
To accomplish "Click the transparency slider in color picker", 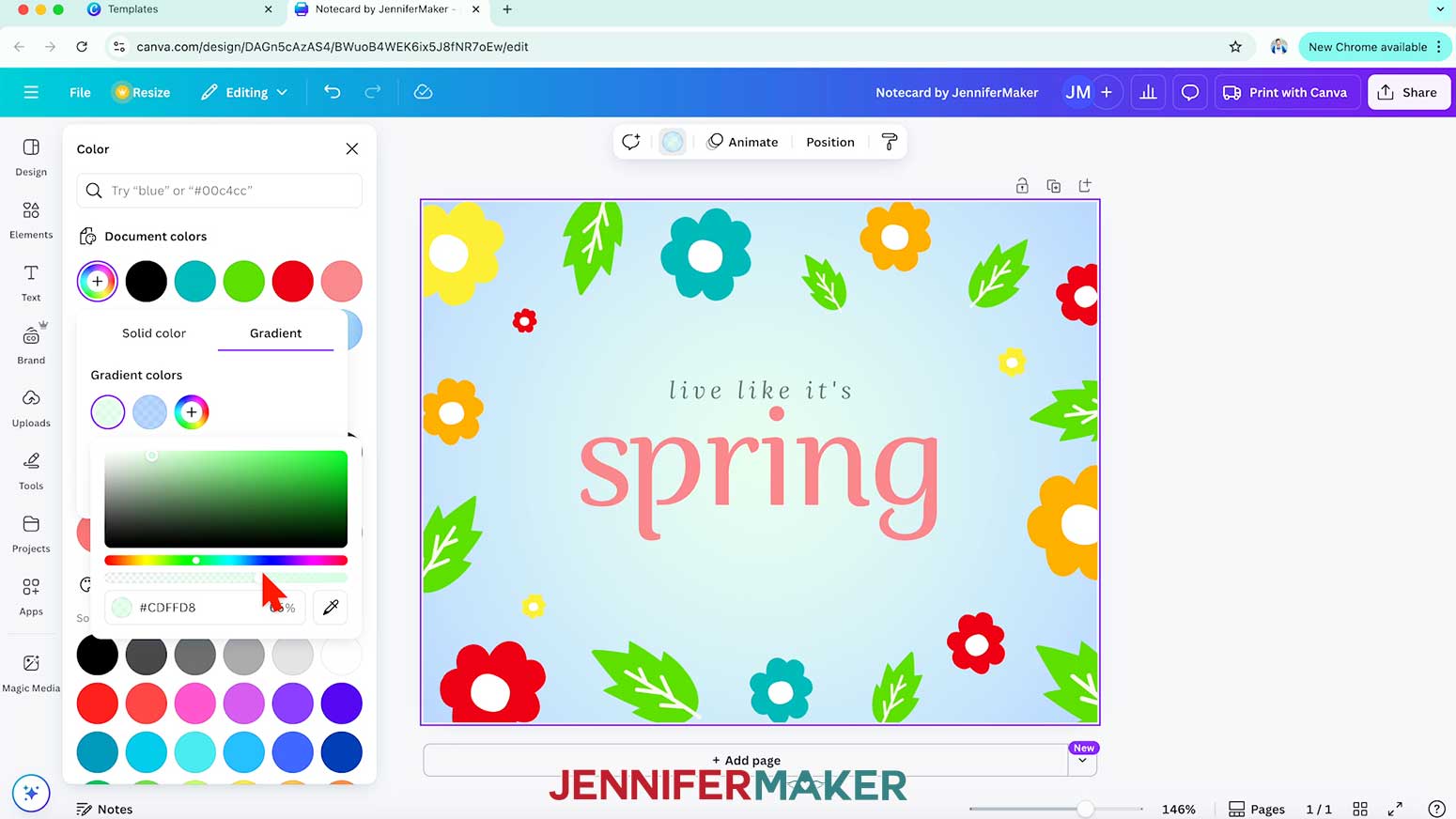I will pyautogui.click(x=225, y=578).
